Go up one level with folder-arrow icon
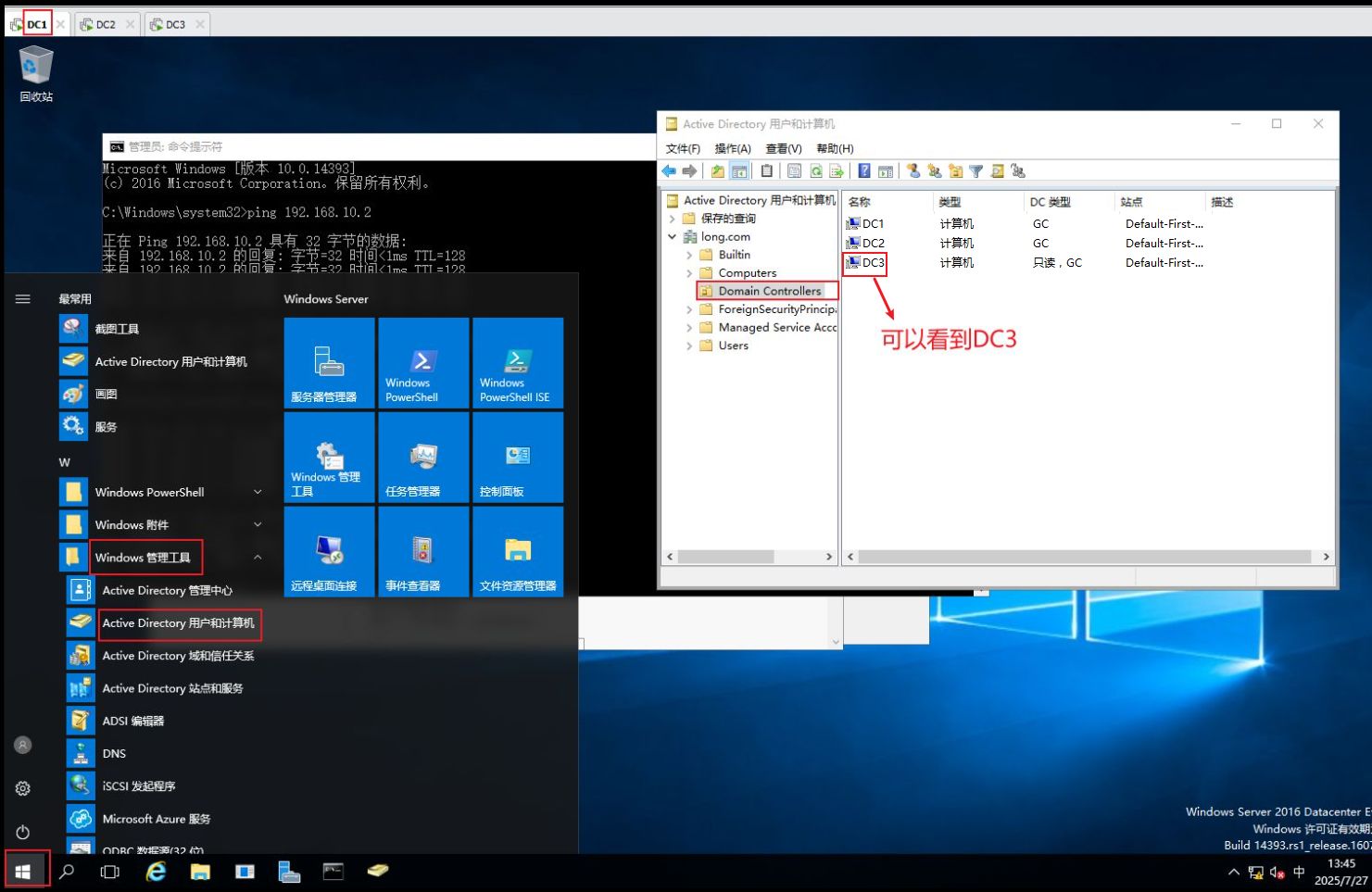1372x892 pixels. [x=718, y=171]
